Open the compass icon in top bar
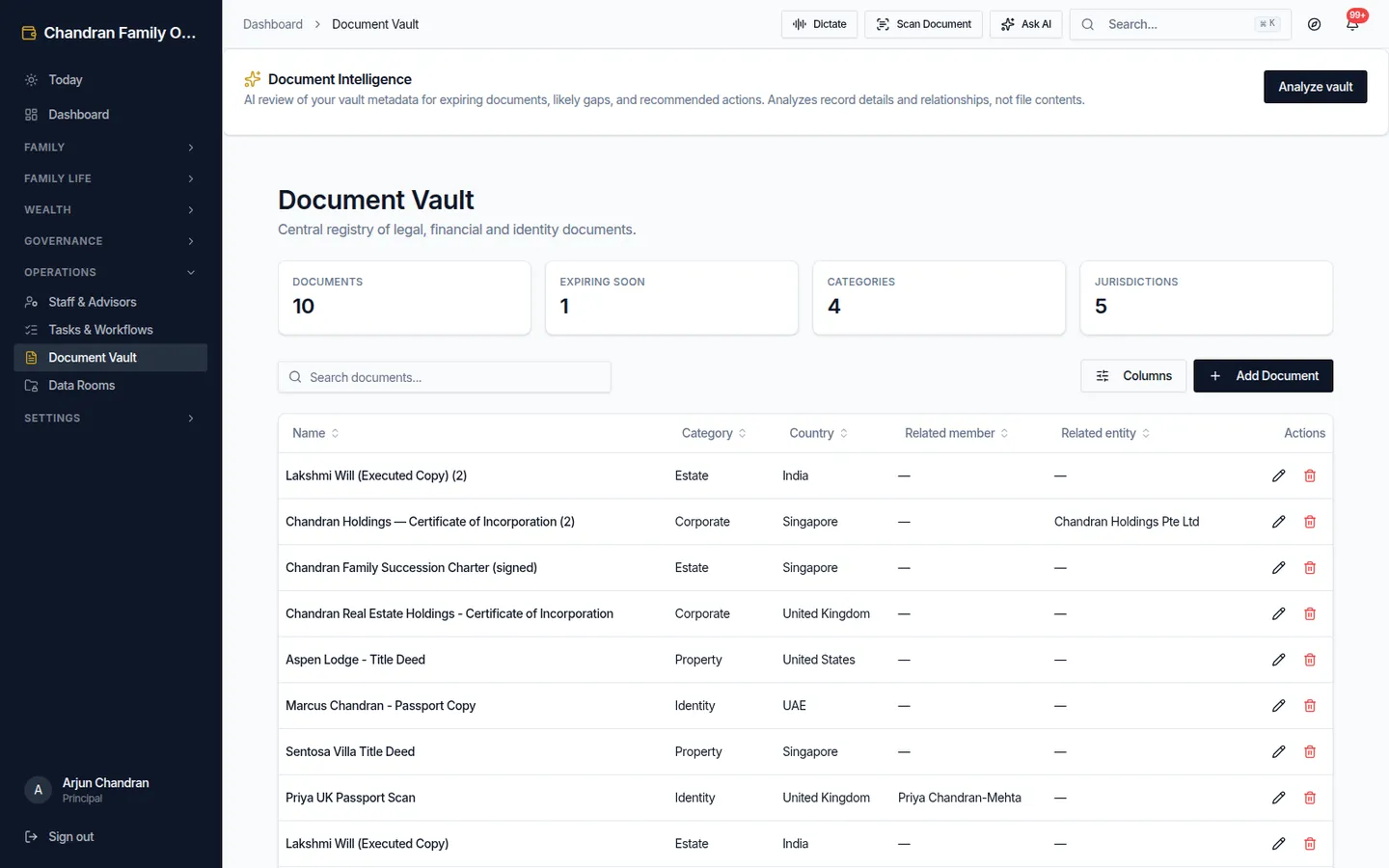Screen dimensions: 1389x868 pyautogui.click(x=1314, y=24)
